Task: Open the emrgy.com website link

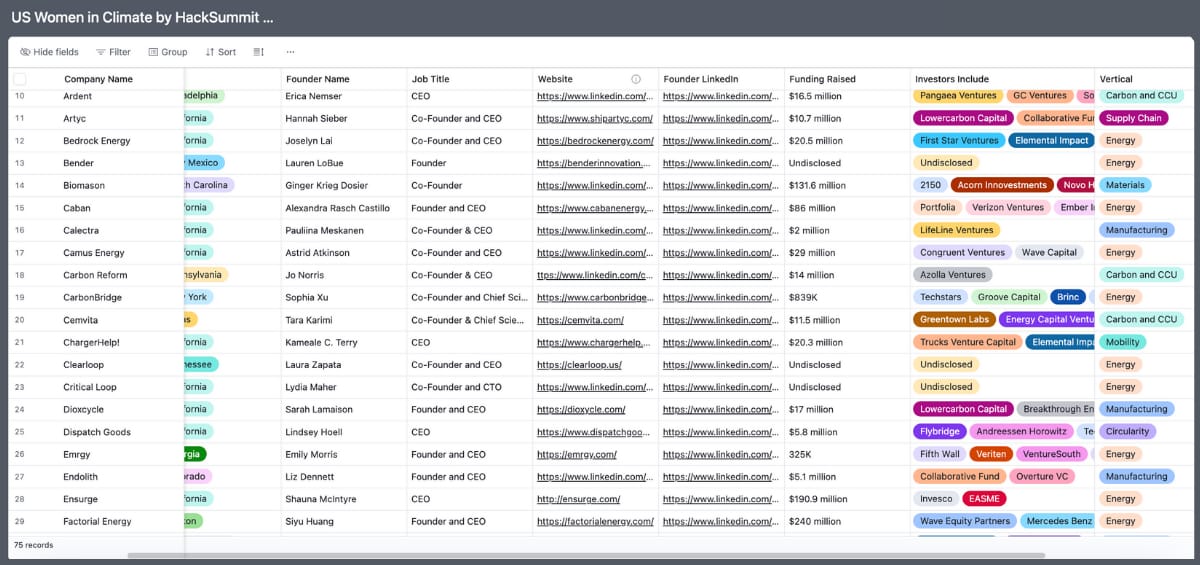Action: coord(577,454)
